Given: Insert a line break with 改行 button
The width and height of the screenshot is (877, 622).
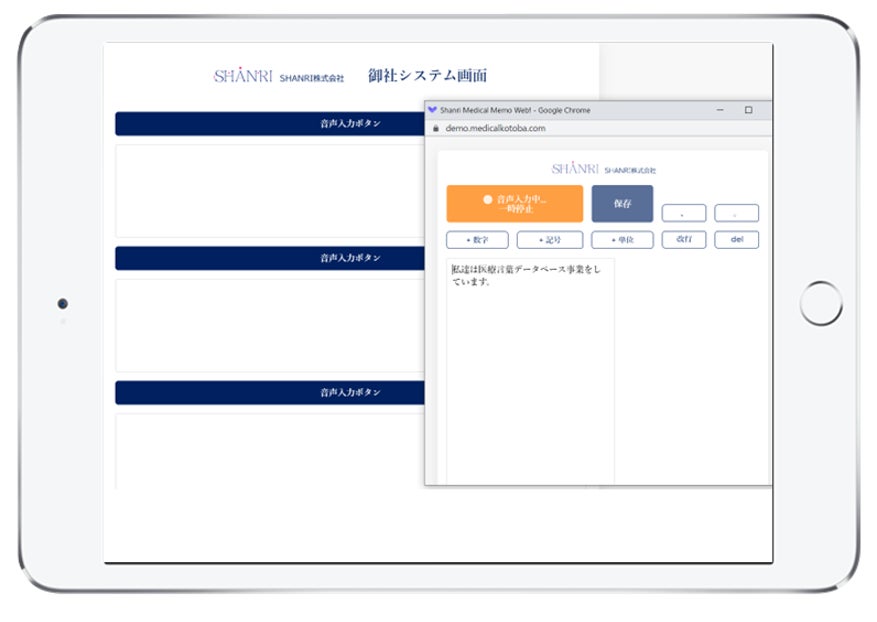Looking at the screenshot, I should click(x=683, y=239).
